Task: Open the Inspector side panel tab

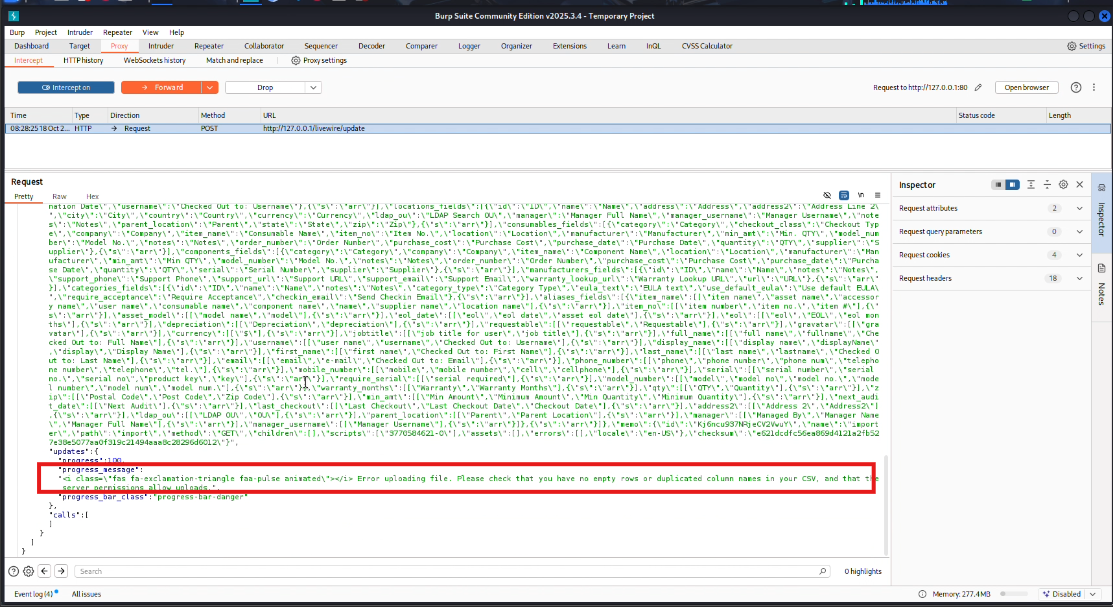Action: (1102, 212)
